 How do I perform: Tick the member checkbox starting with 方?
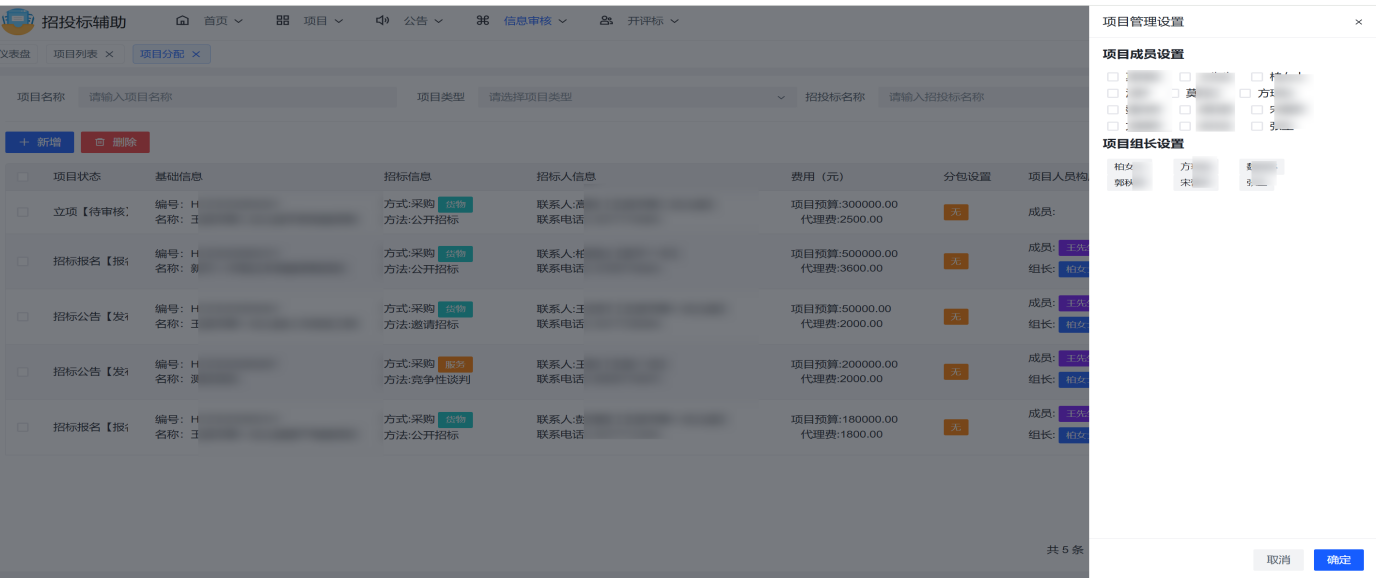tap(1245, 93)
